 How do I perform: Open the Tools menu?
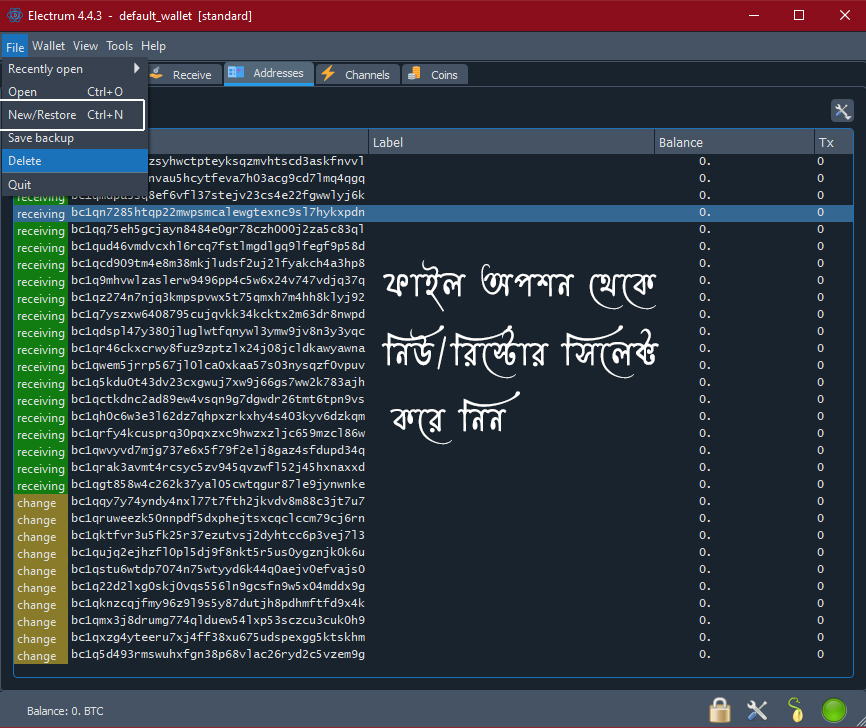[x=119, y=46]
